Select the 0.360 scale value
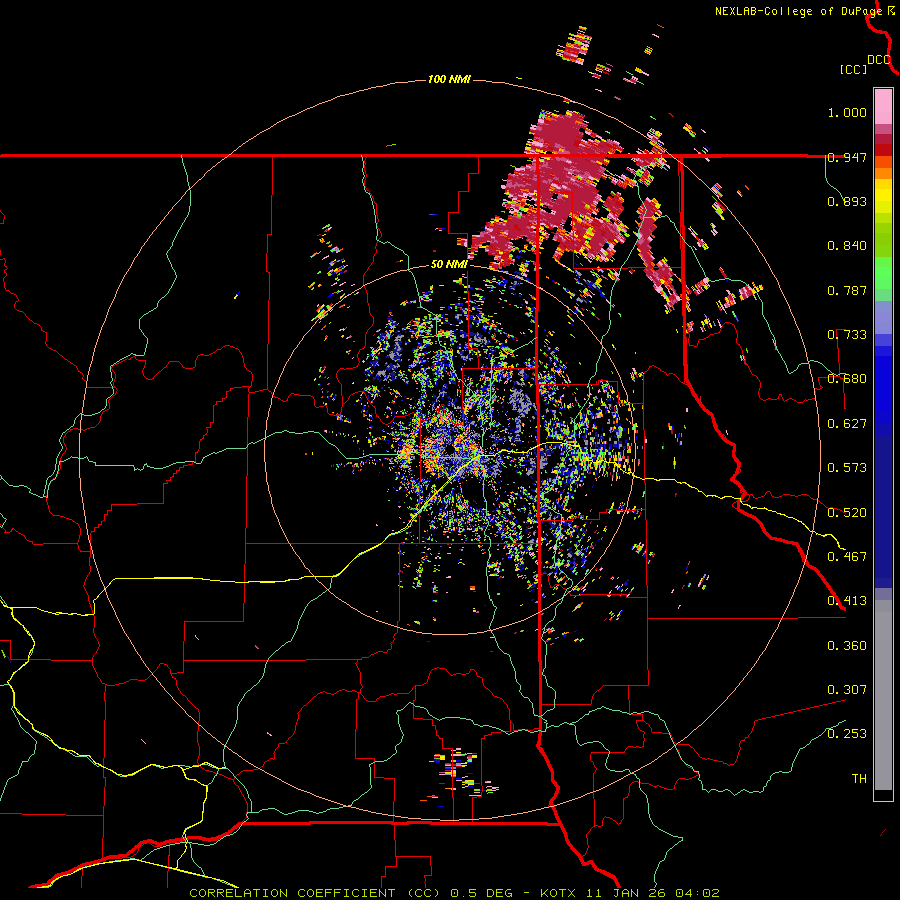Screen dimensions: 900x900 tap(847, 645)
